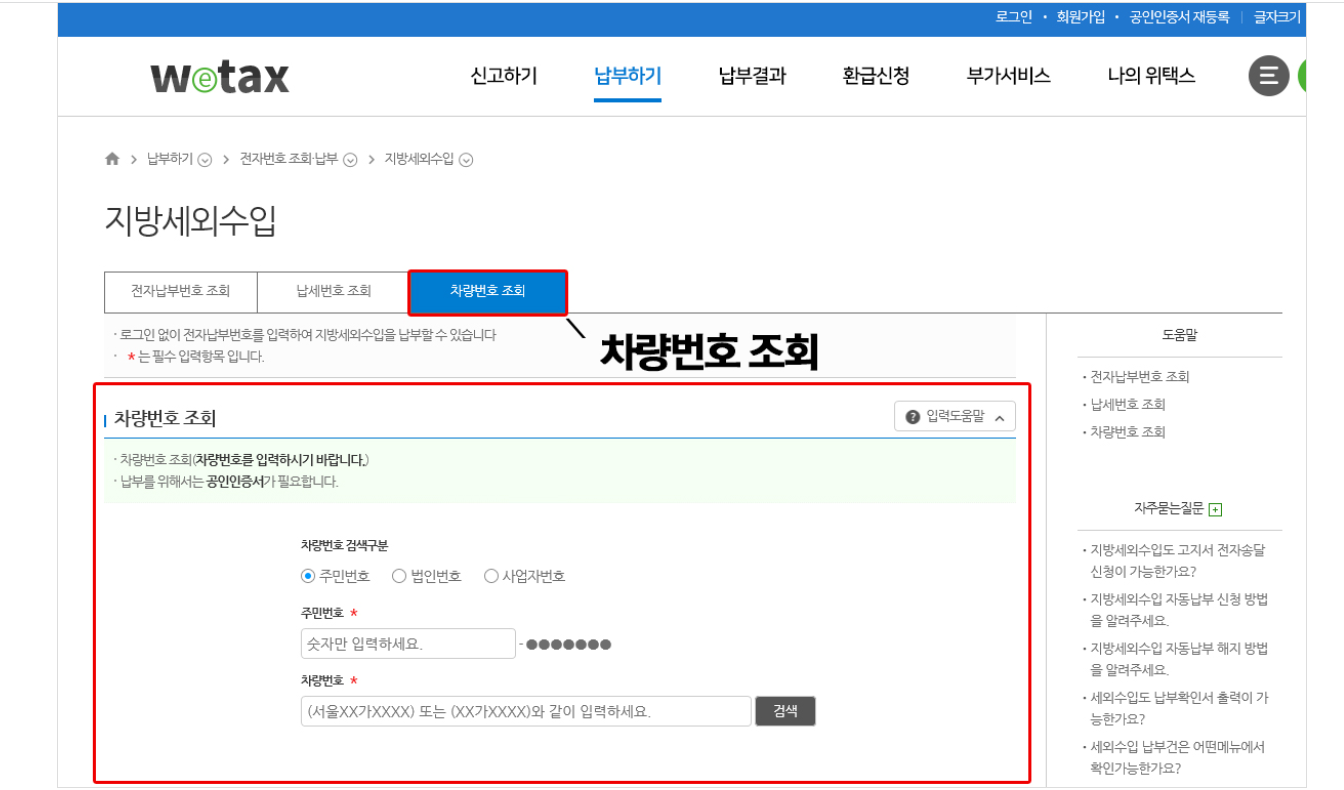
Task: Click the 로그인 link
Action: pos(1014,17)
